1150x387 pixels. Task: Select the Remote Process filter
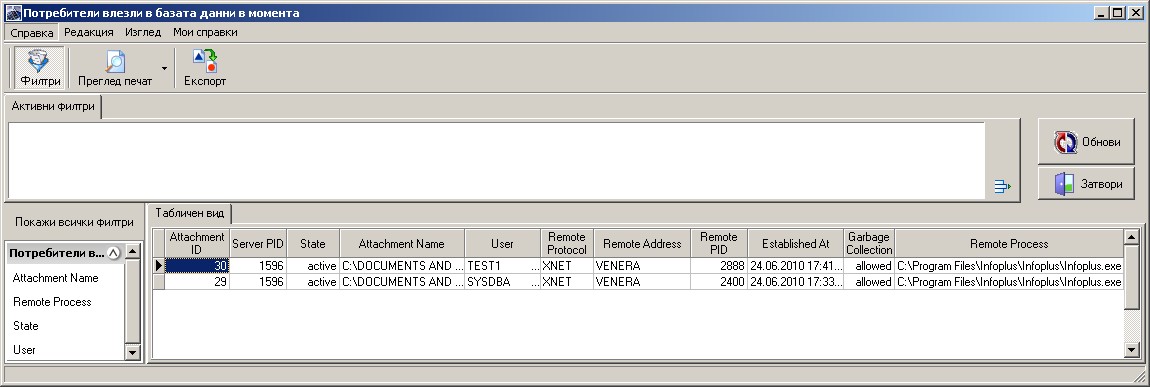point(52,302)
